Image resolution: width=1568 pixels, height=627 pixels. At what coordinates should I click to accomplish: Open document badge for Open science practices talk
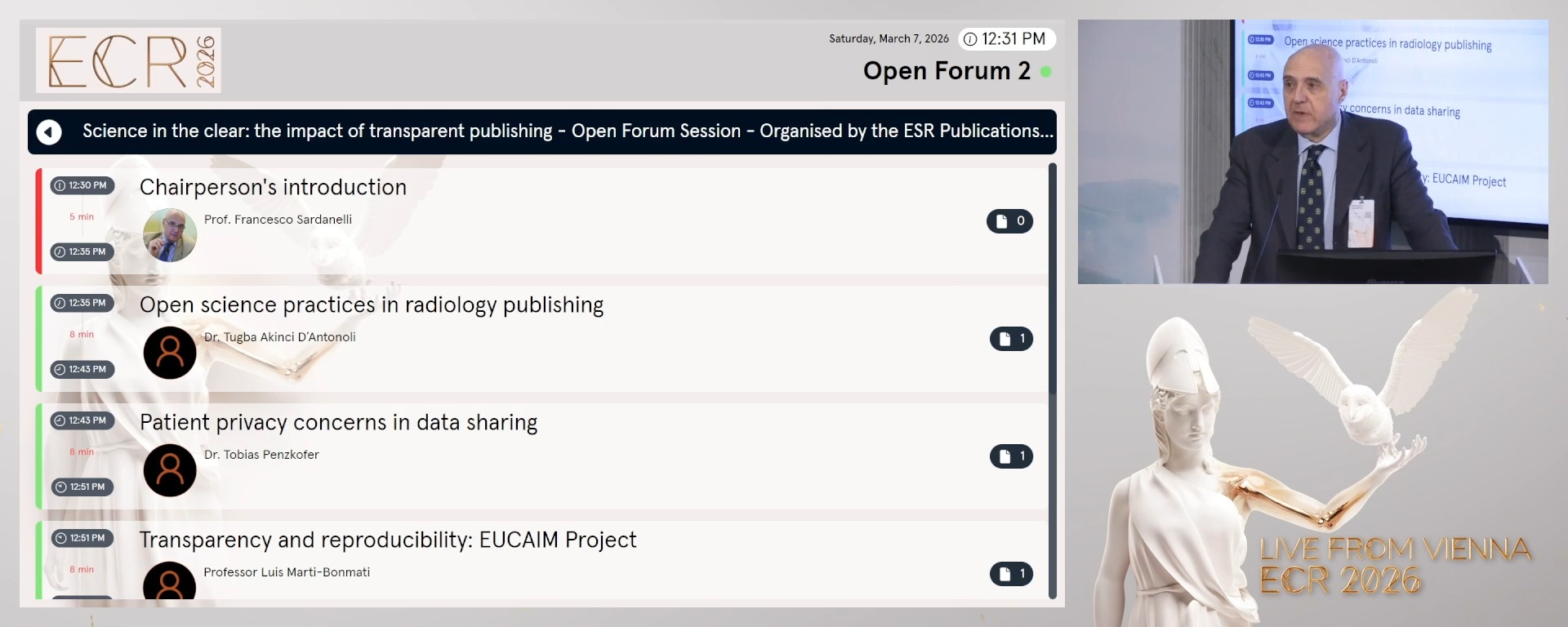coord(1011,339)
